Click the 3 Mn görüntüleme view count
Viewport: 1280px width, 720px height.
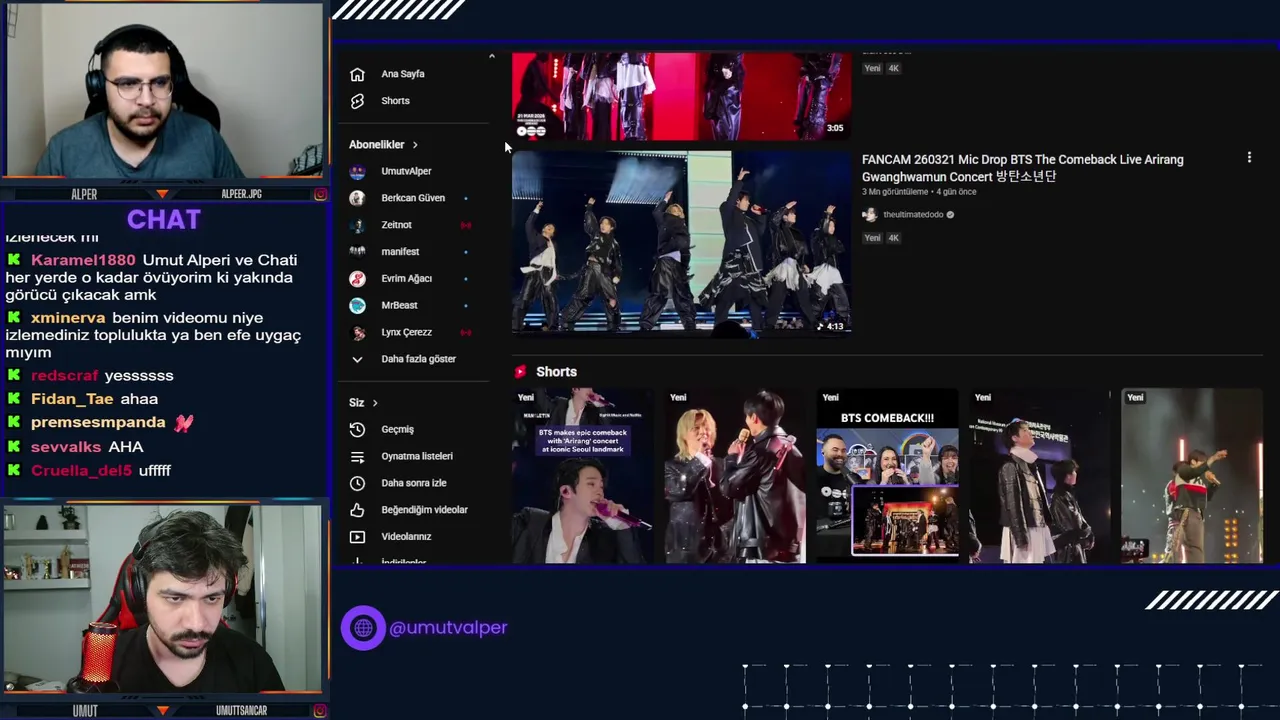click(895, 192)
